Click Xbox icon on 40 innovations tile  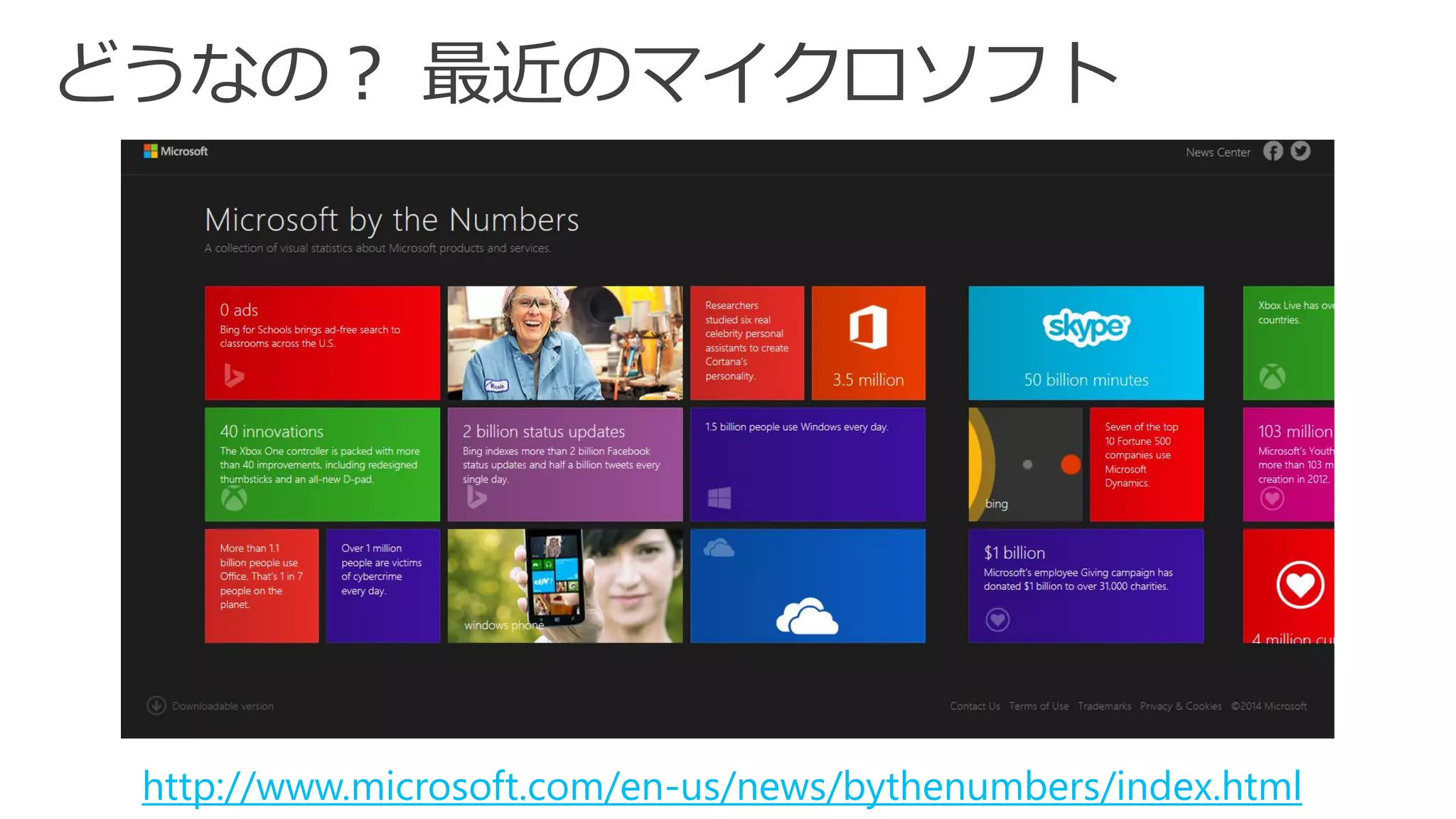coord(234,499)
